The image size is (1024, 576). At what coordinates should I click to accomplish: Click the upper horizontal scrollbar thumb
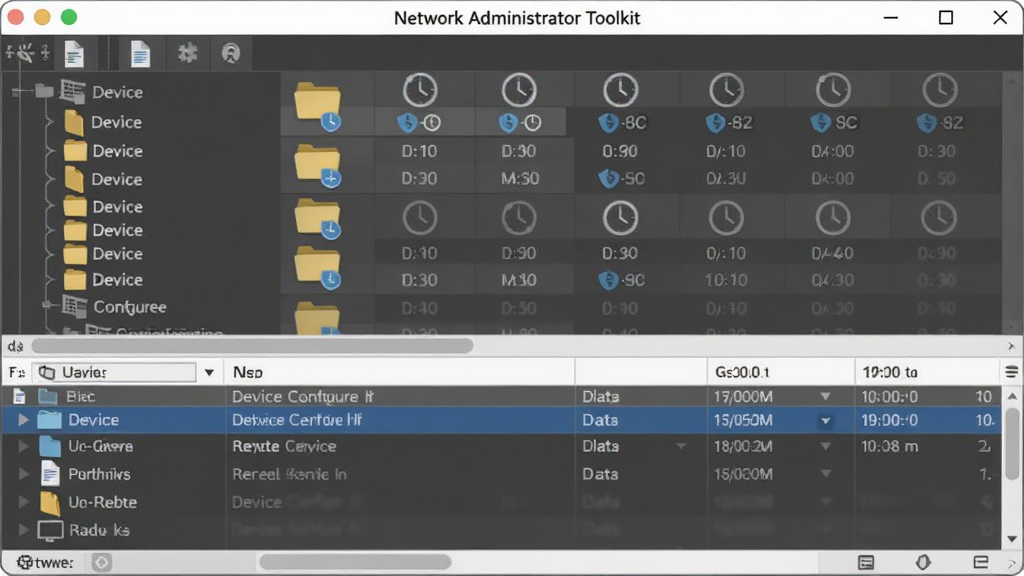[252, 345]
